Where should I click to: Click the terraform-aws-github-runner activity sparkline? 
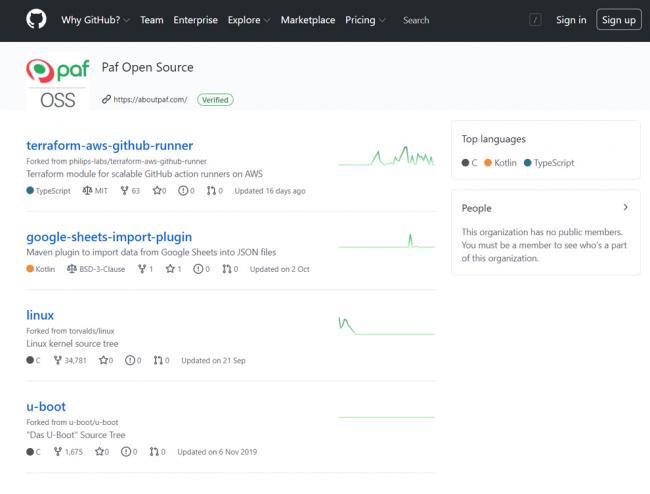[x=386, y=156]
